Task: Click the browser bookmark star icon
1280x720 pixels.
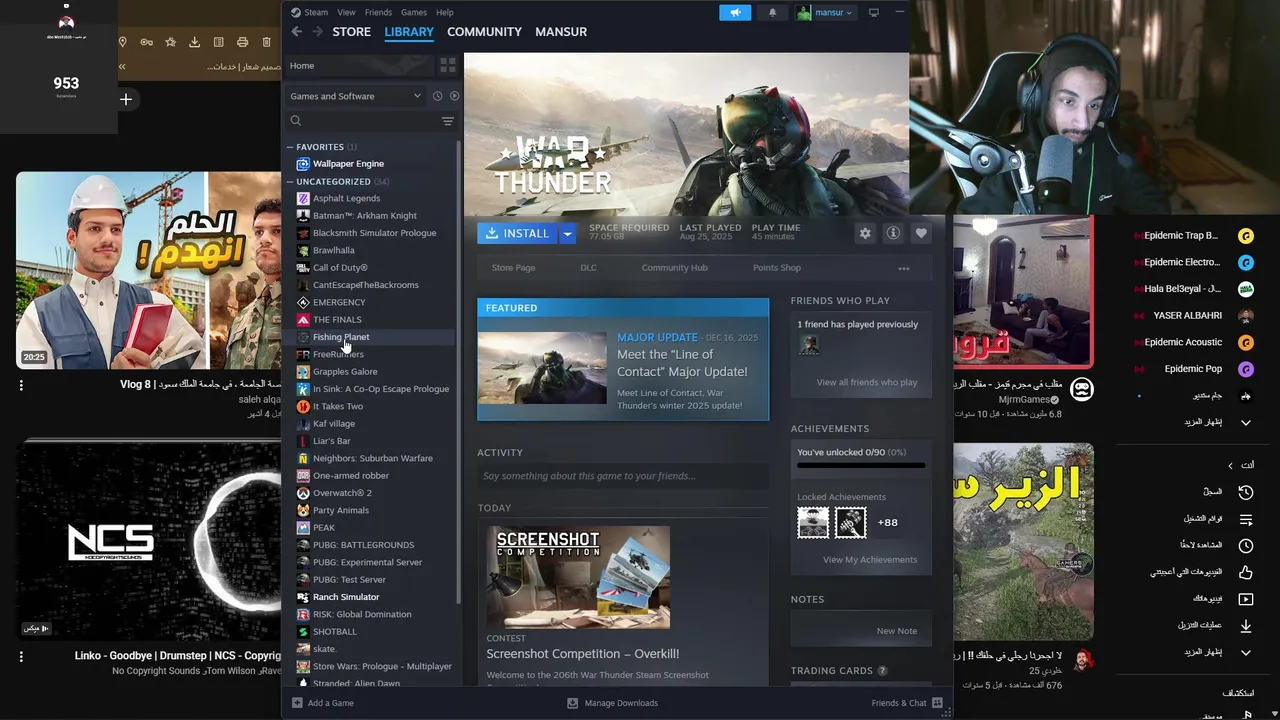Action: pyautogui.click(x=170, y=42)
